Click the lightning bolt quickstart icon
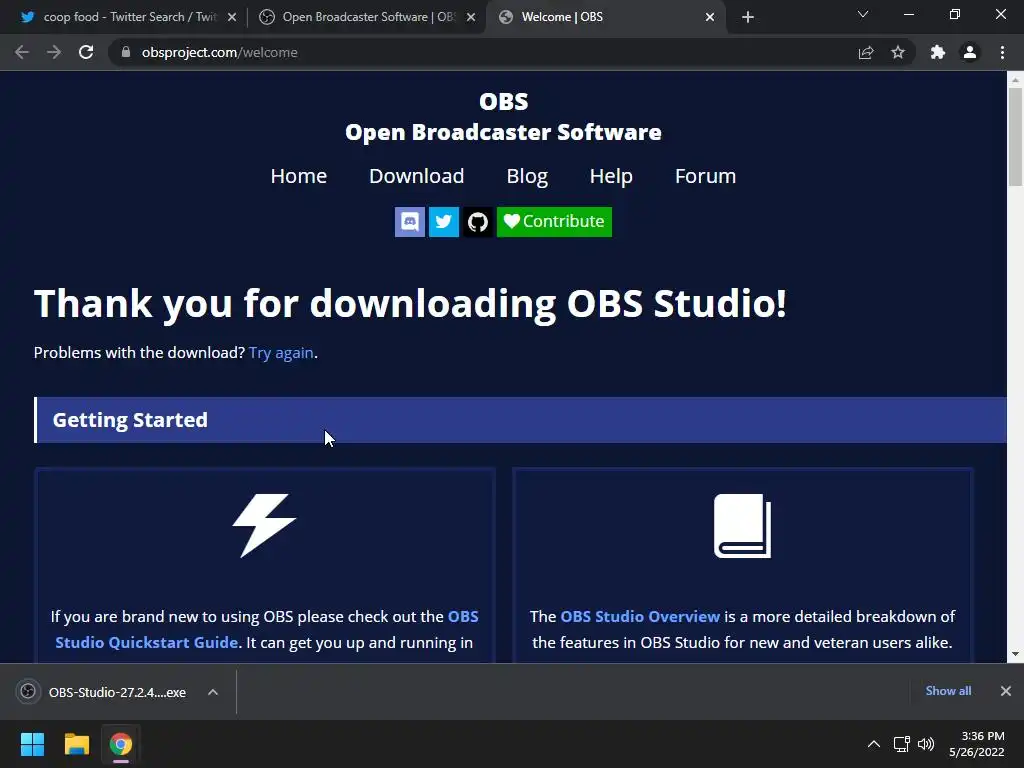This screenshot has height=768, width=1024. (264, 526)
